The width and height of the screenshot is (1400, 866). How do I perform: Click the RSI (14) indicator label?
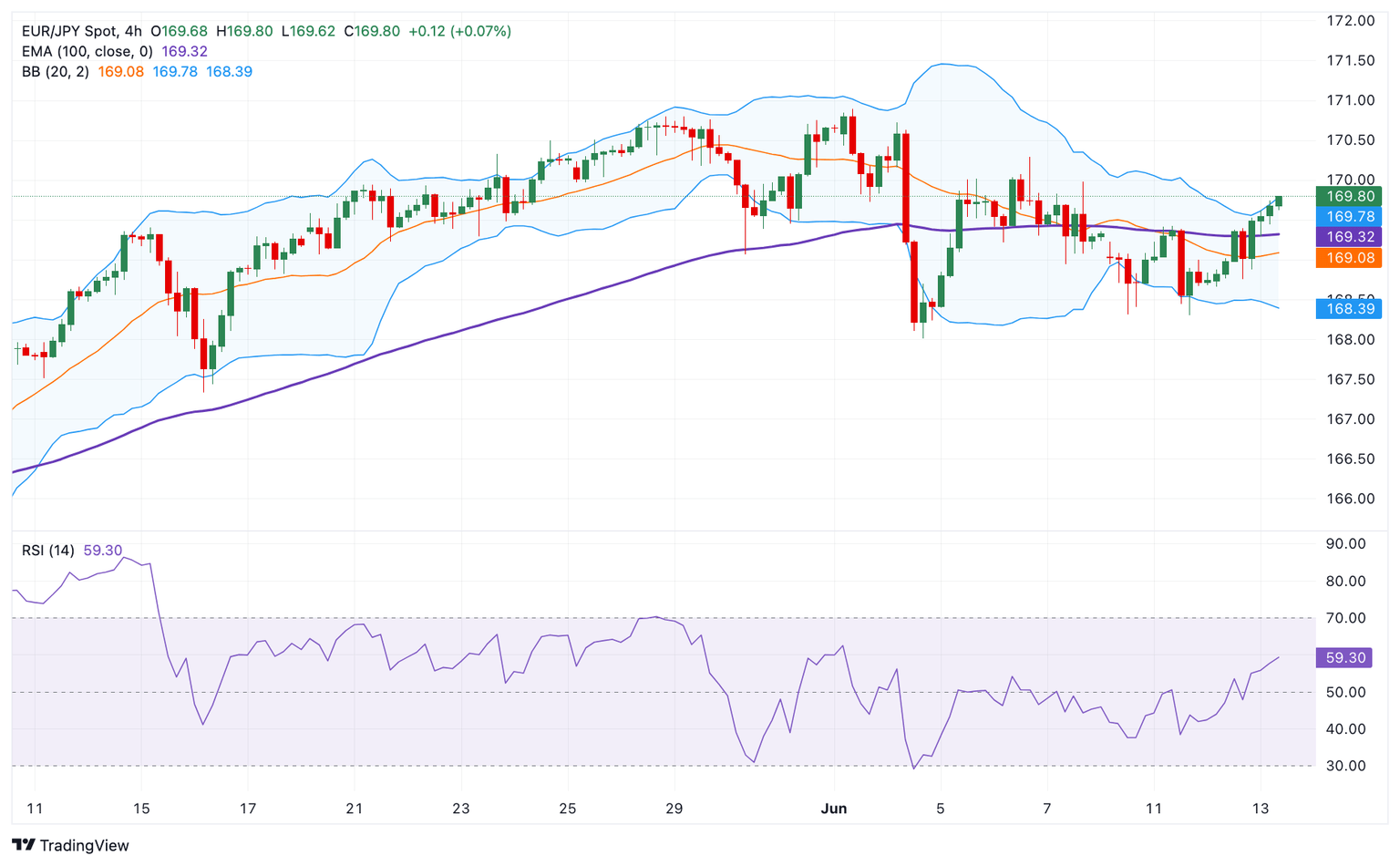pos(48,551)
